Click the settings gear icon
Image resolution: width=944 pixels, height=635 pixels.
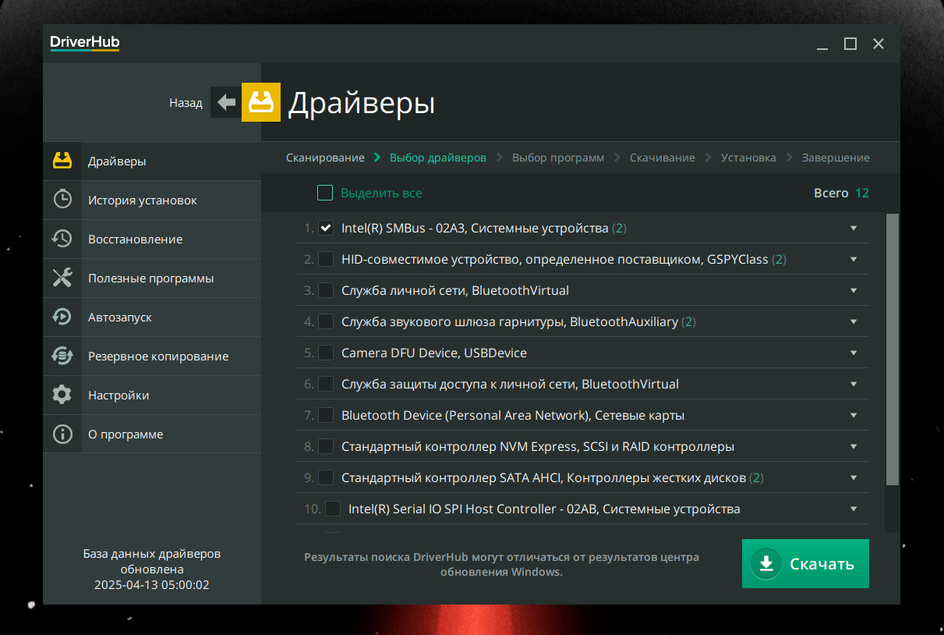point(62,395)
